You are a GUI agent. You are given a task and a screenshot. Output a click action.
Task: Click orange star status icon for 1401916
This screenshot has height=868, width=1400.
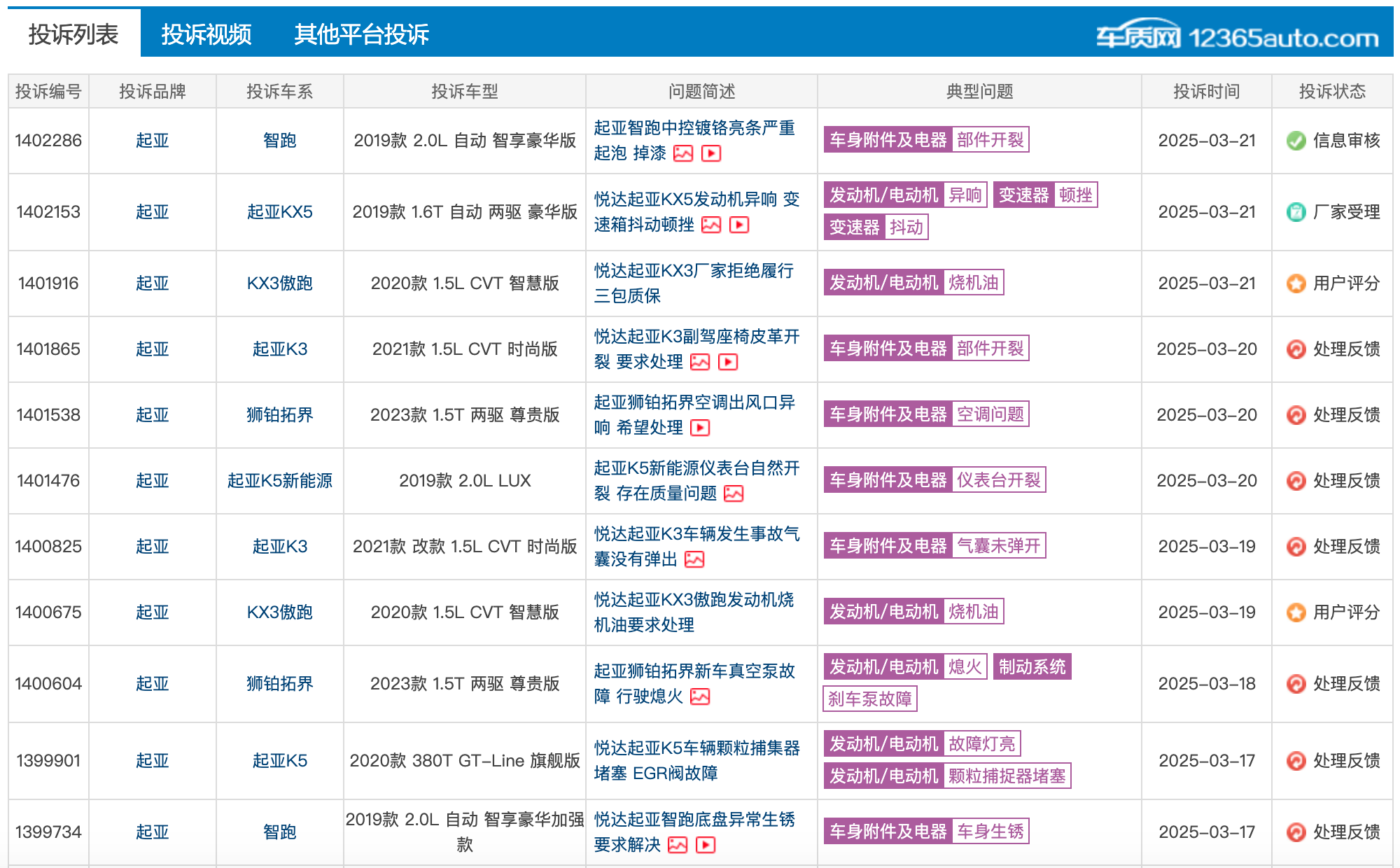coord(1296,283)
